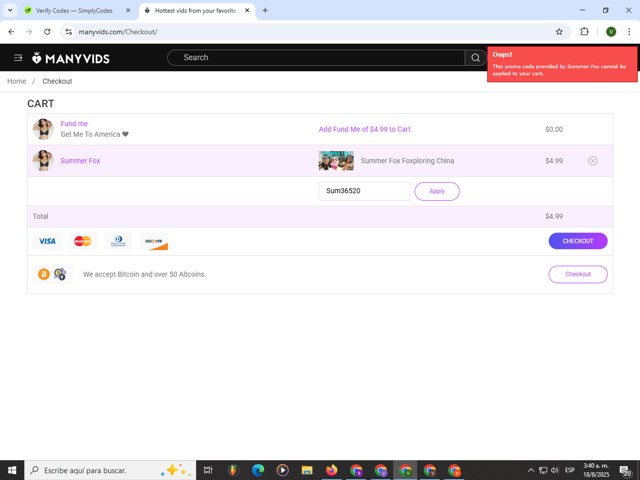The width and height of the screenshot is (640, 480).
Task: Click the promo code field Sum36520
Action: 364,191
